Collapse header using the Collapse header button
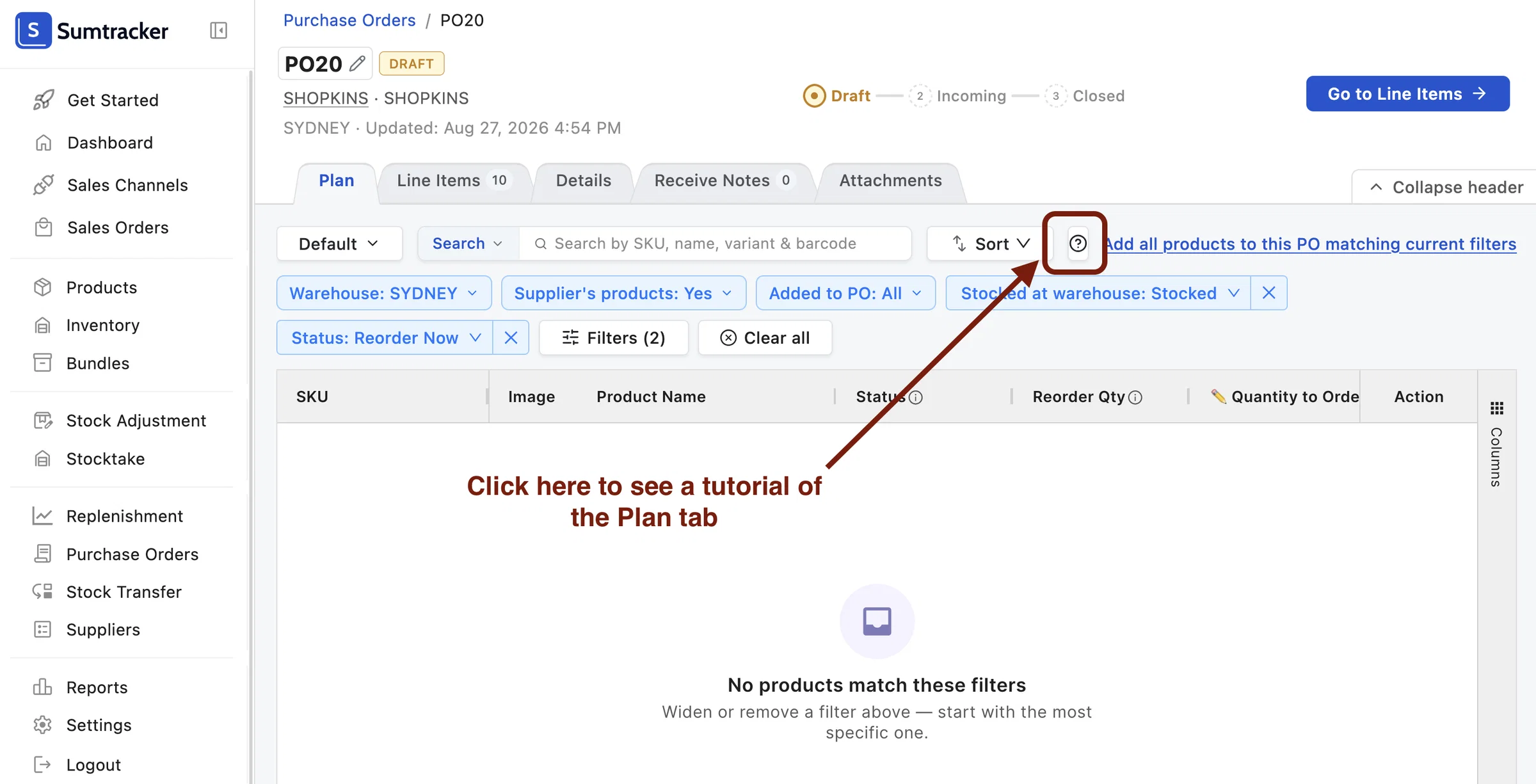This screenshot has width=1536, height=784. coord(1445,188)
